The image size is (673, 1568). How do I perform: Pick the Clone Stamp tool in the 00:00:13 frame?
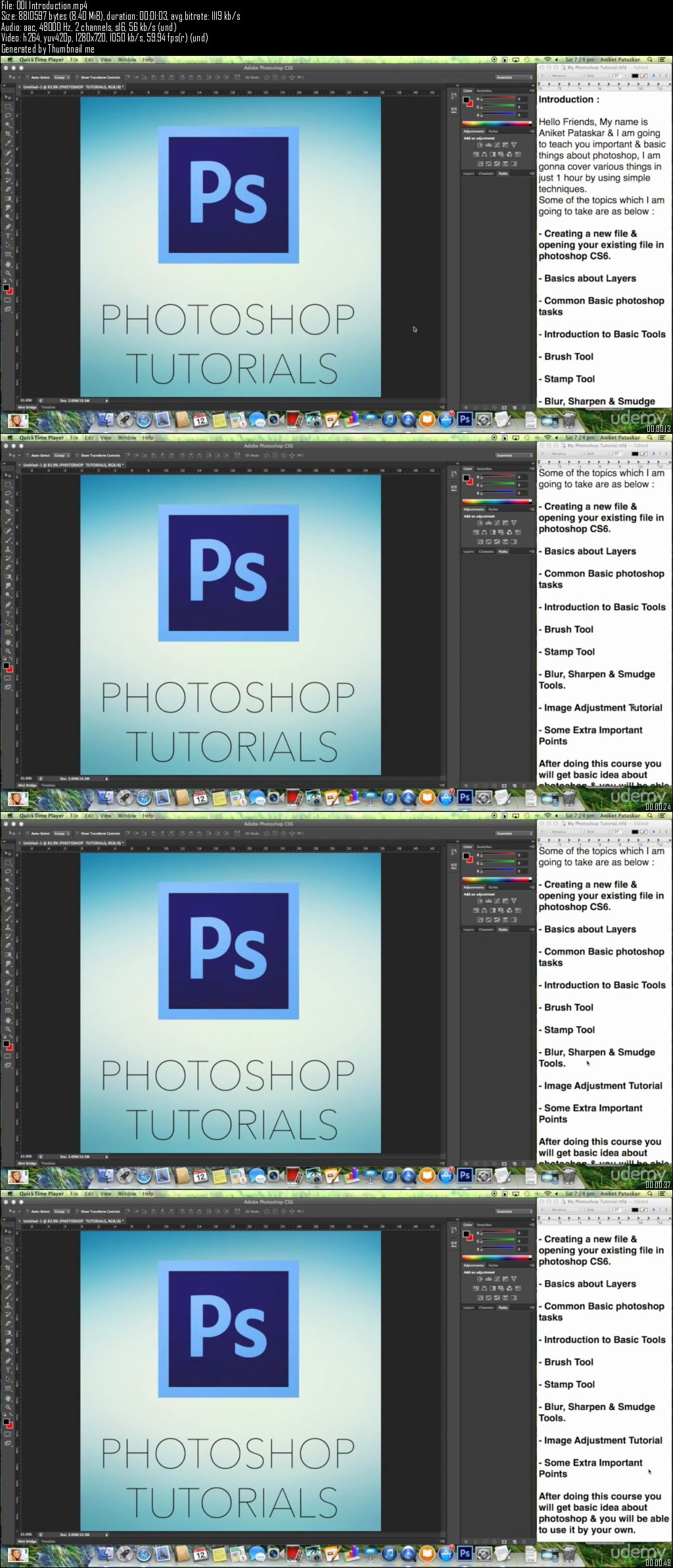click(x=8, y=171)
